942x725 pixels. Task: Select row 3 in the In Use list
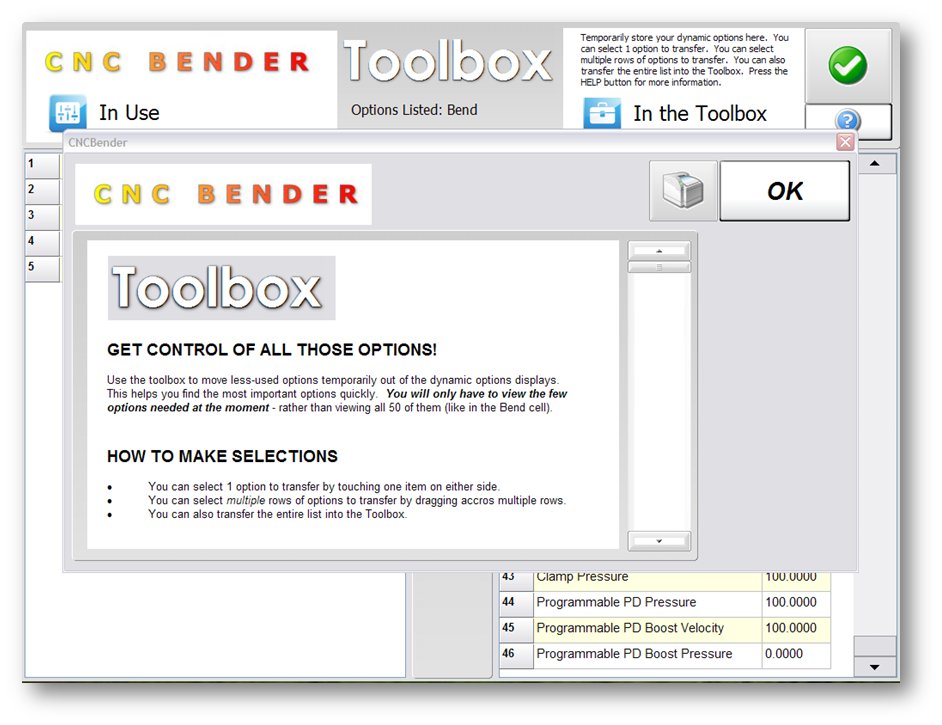41,215
